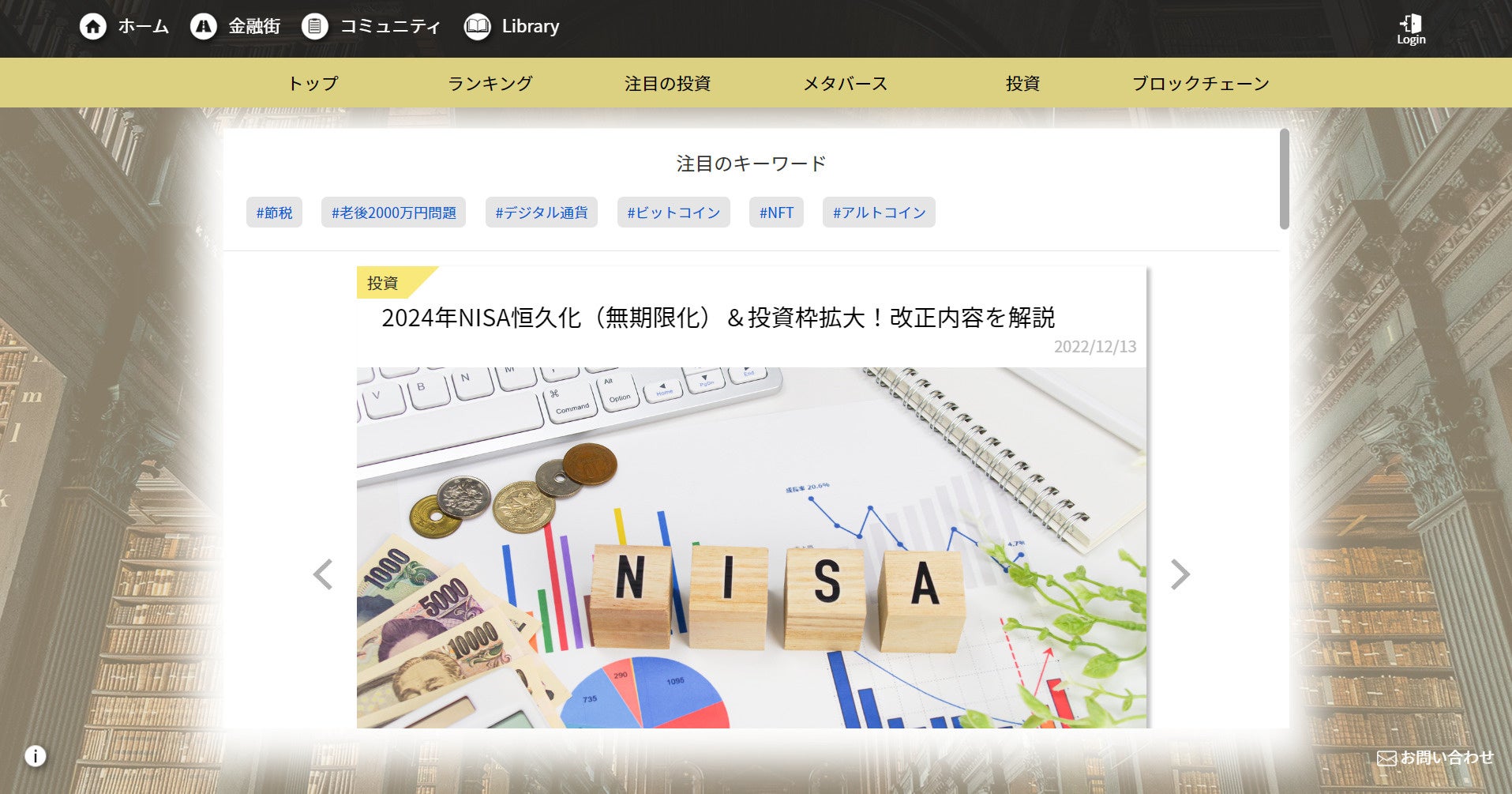This screenshot has width=1512, height=794.
Task: Open the 金融街 building icon
Action: 204,26
